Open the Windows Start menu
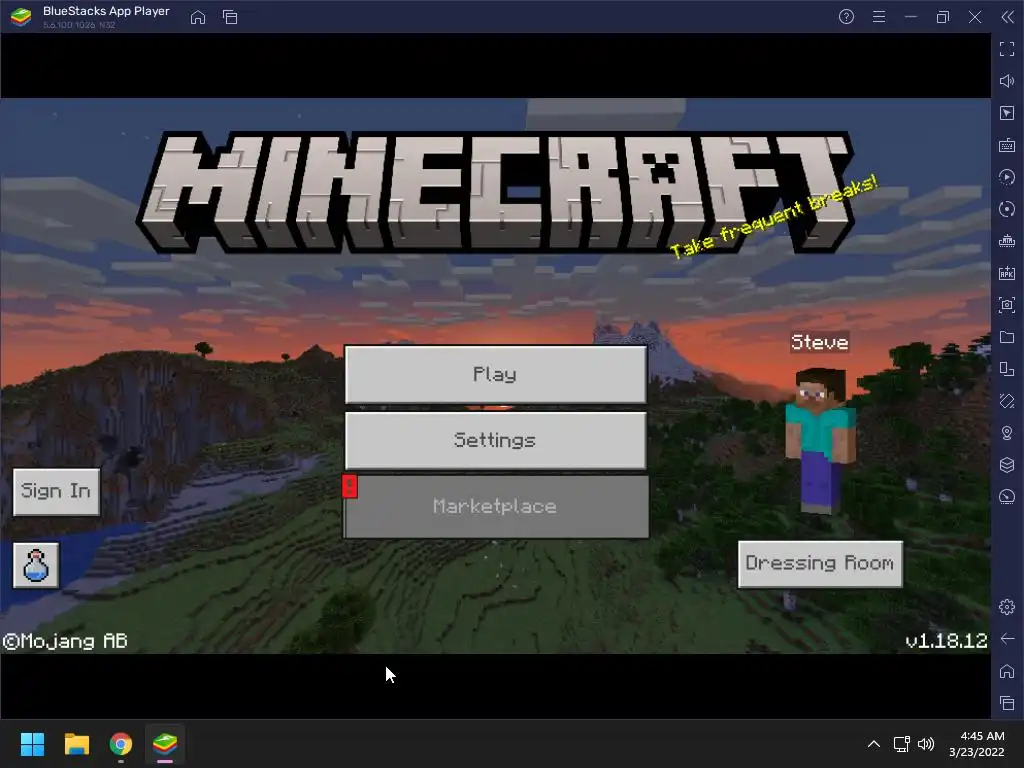 [x=32, y=744]
